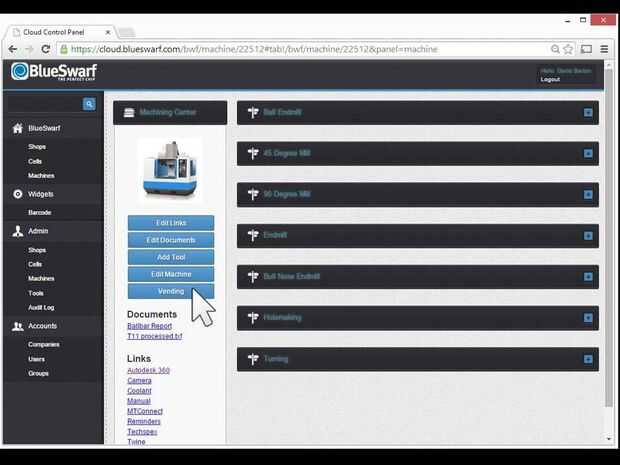
Task: Click the Widgets circular icon in sidebar
Action: (x=17, y=194)
